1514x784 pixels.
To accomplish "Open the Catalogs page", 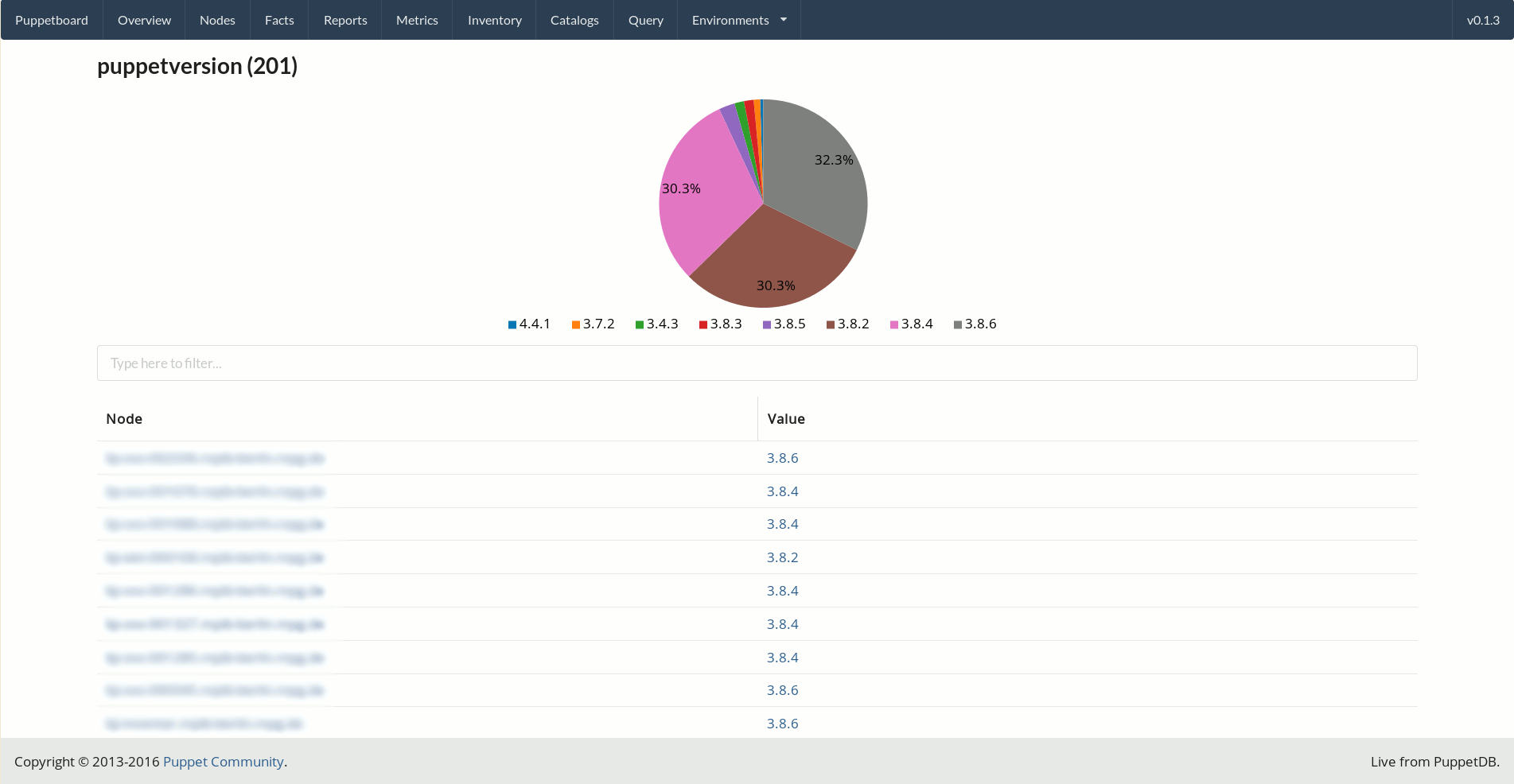I will coord(574,20).
